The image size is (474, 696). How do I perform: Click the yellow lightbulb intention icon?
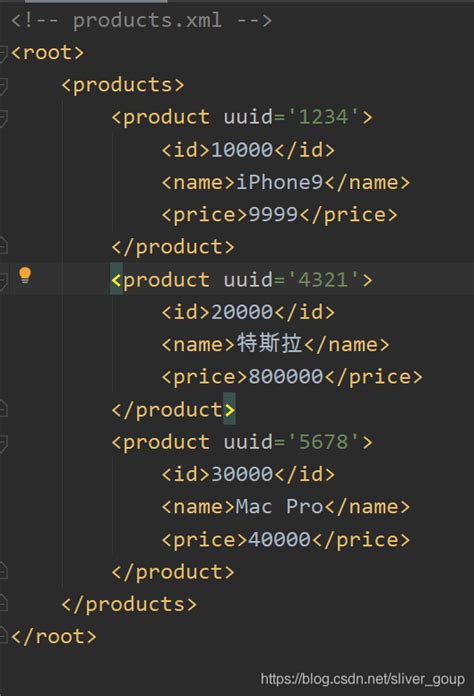click(x=25, y=276)
